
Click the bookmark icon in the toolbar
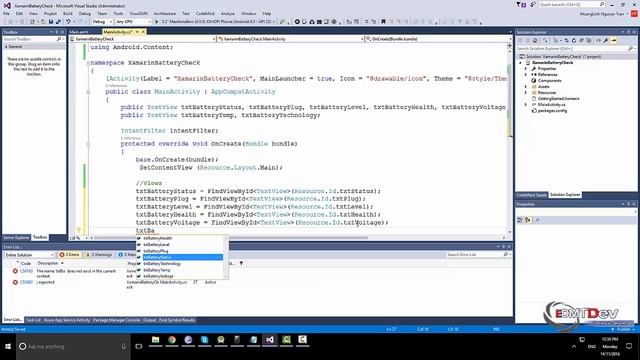click(x=383, y=22)
